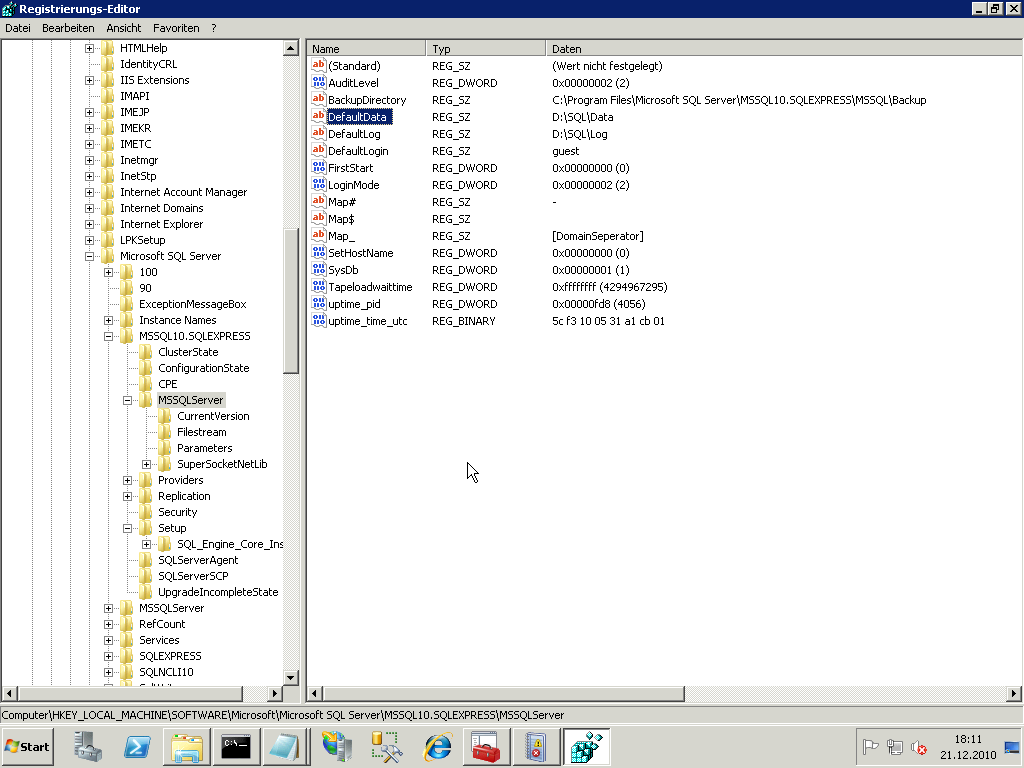Open the Bearbeiten menu
This screenshot has width=1024, height=768.
pyautogui.click(x=68, y=28)
